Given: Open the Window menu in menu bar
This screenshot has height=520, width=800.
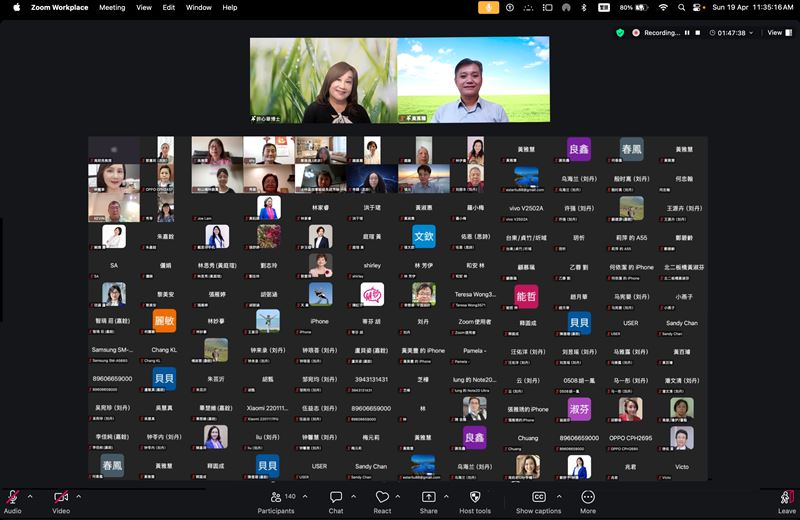Looking at the screenshot, I should (198, 7).
